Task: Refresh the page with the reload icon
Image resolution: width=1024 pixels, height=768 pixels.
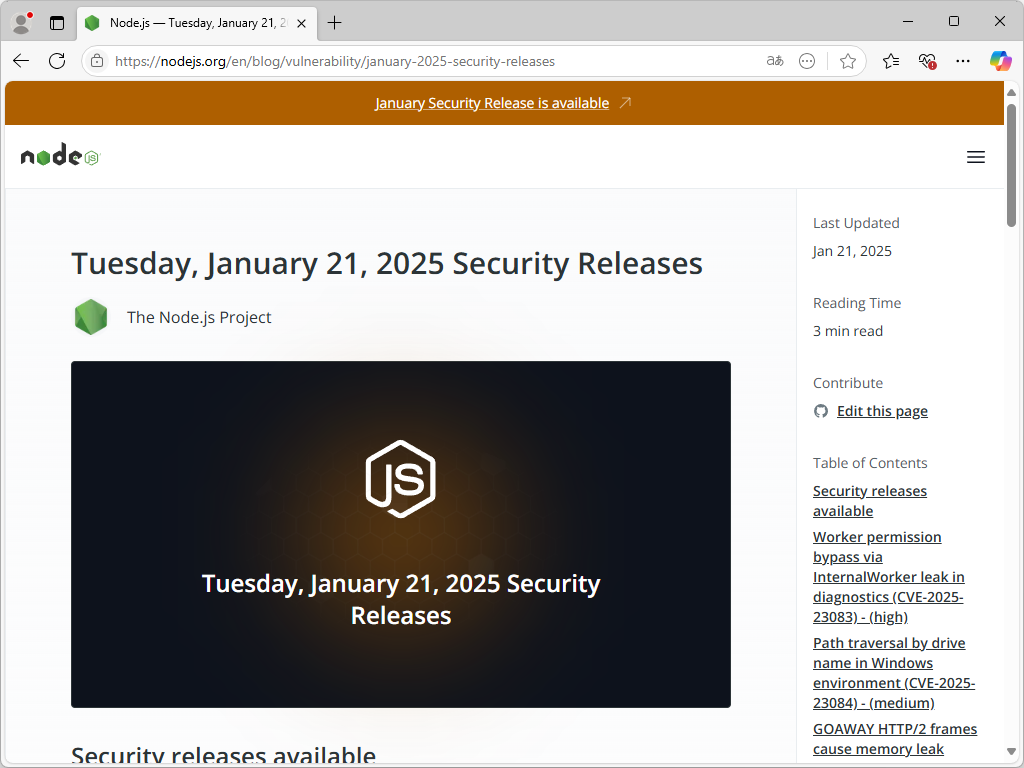Action: tap(57, 61)
